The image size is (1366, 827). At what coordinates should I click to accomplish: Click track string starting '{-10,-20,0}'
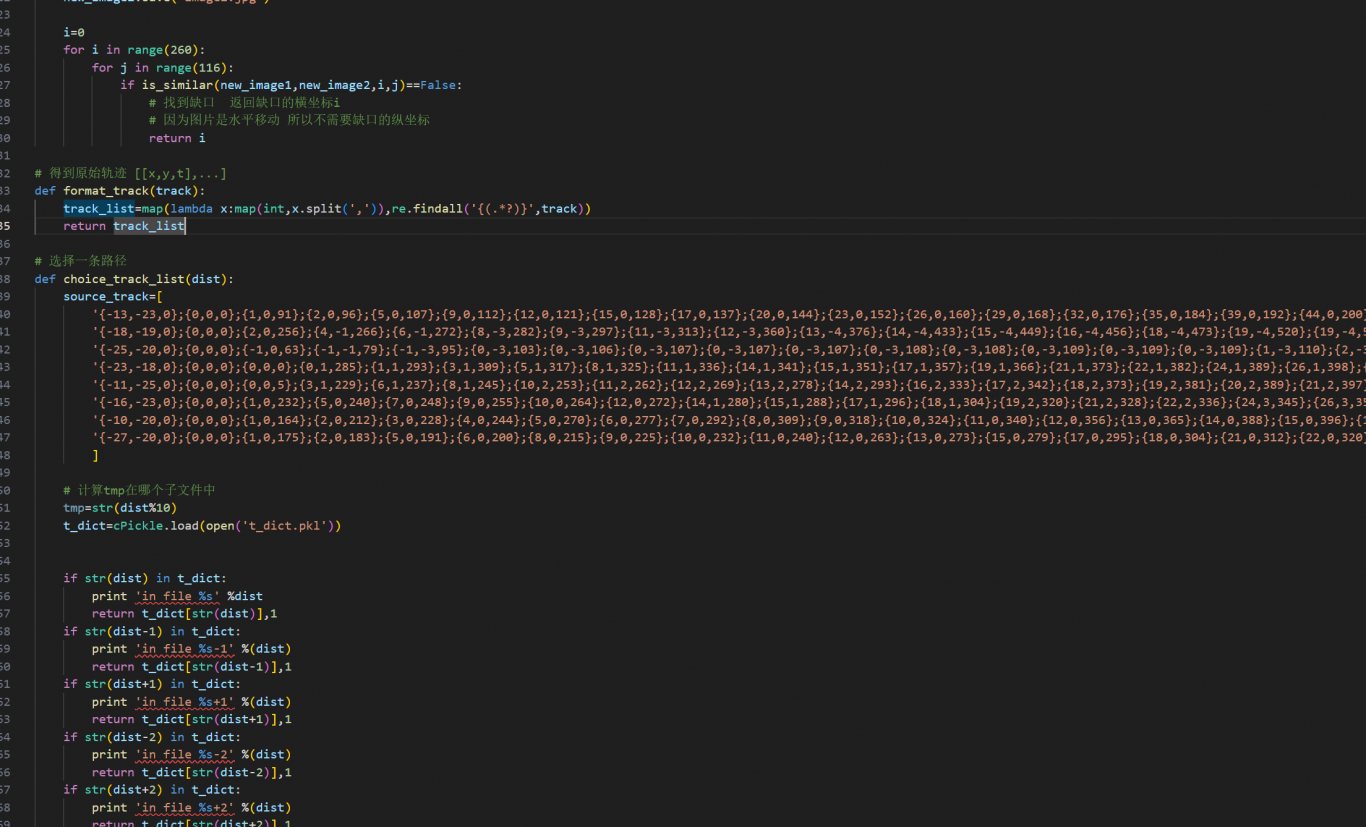[x=729, y=420]
